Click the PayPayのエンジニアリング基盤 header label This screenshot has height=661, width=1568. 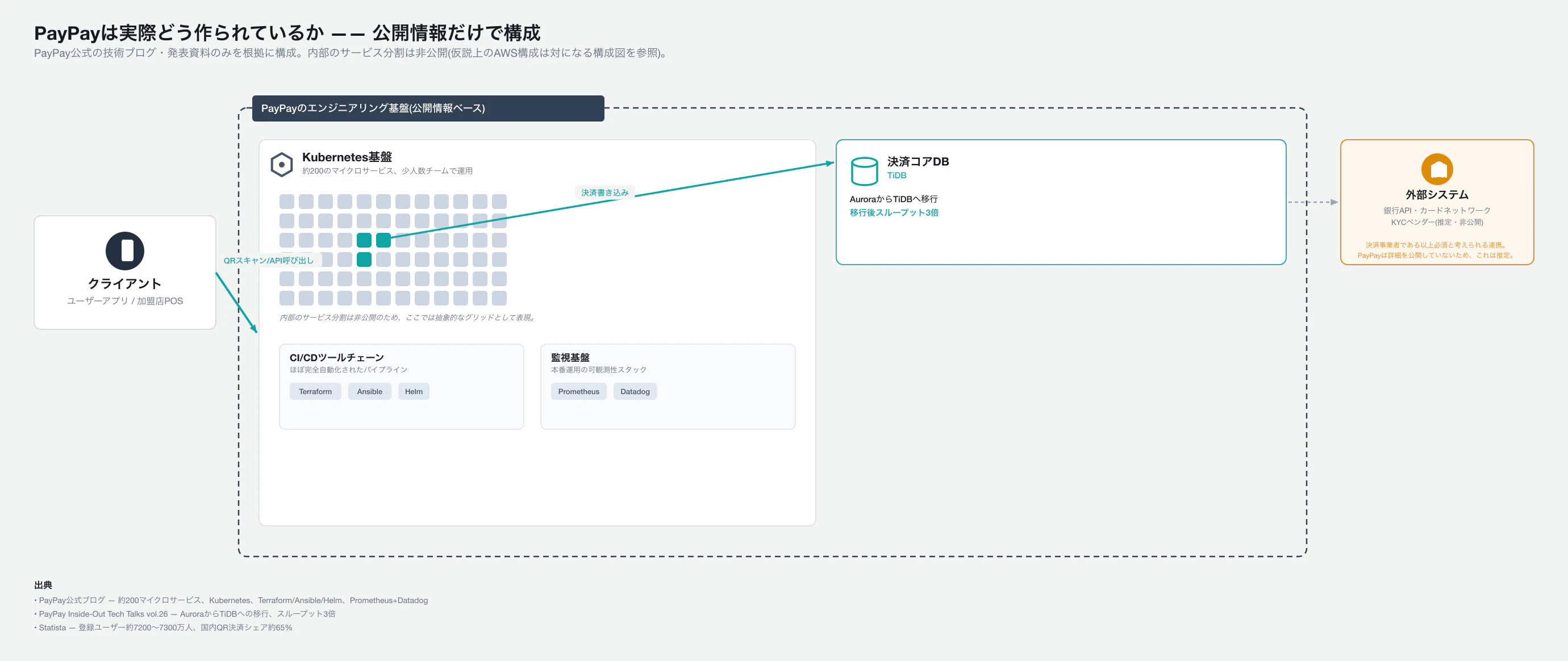tap(428, 108)
